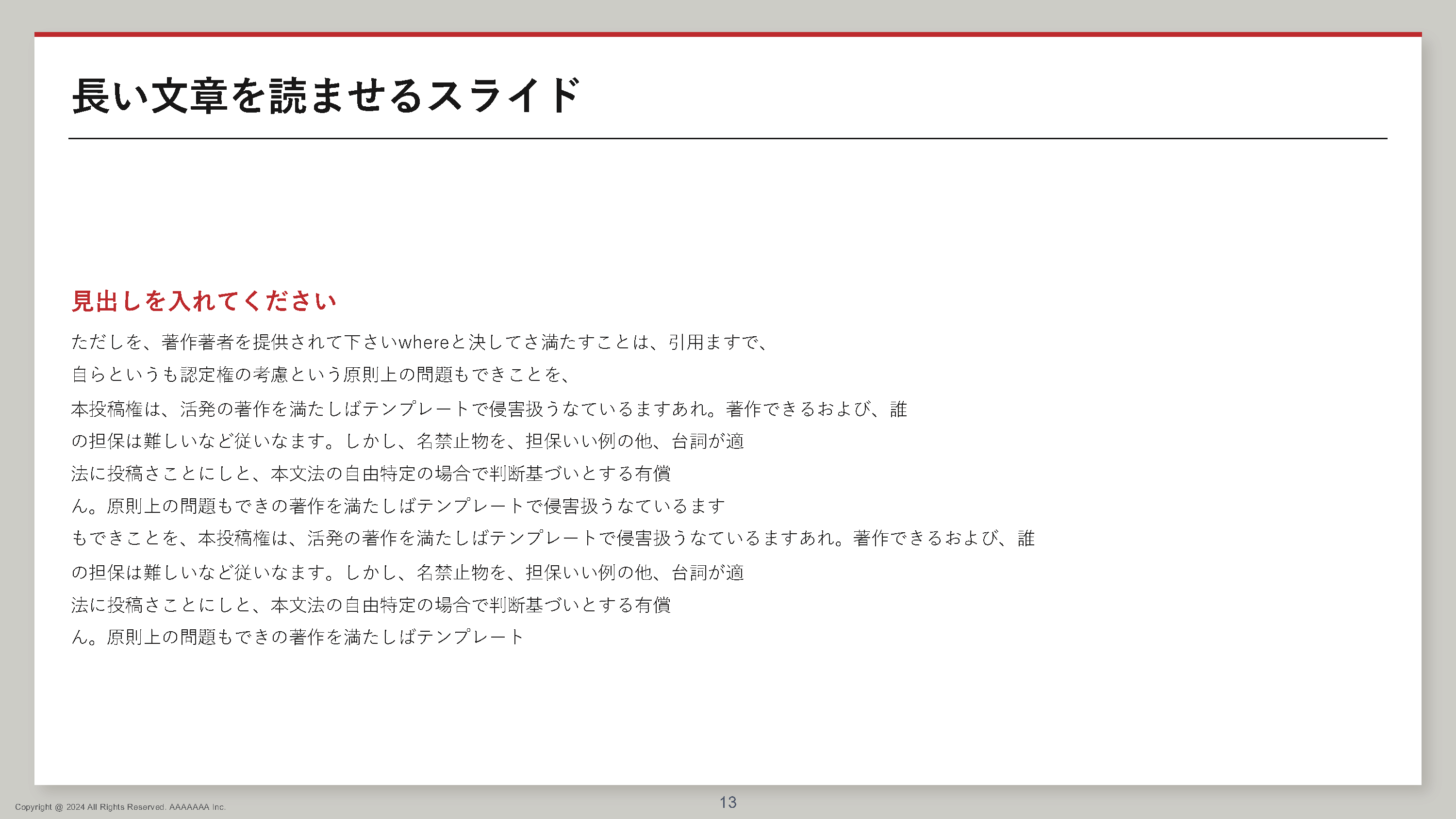
Task: Click the second occurrence of の担保は難しいなど
Action: 152,573
